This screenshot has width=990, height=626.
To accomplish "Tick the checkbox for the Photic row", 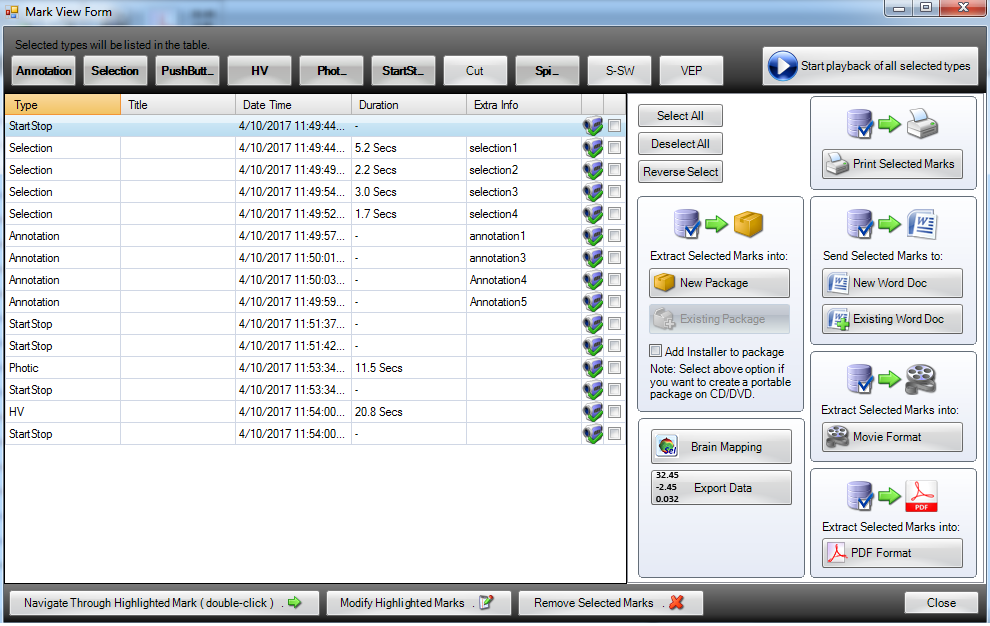I will [614, 368].
